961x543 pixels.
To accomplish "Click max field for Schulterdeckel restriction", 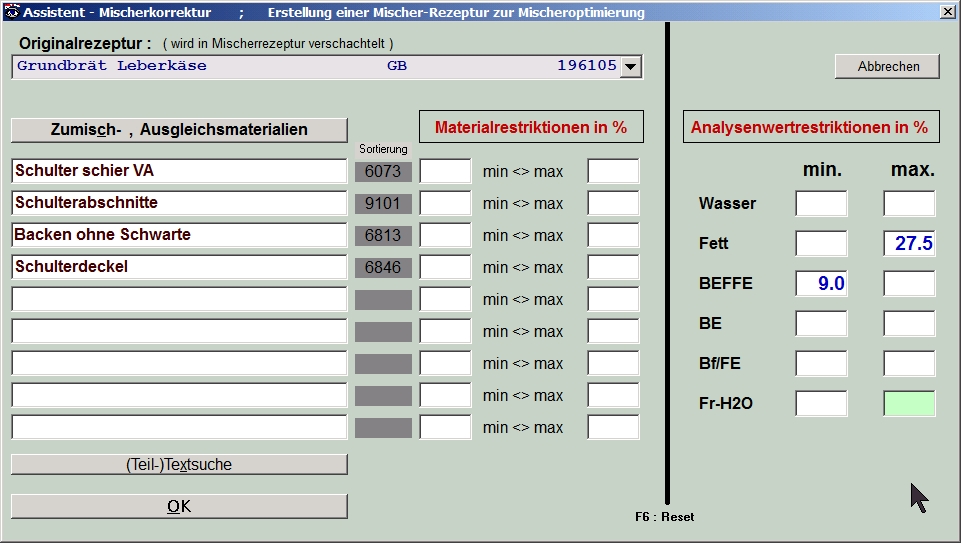I will tap(613, 268).
